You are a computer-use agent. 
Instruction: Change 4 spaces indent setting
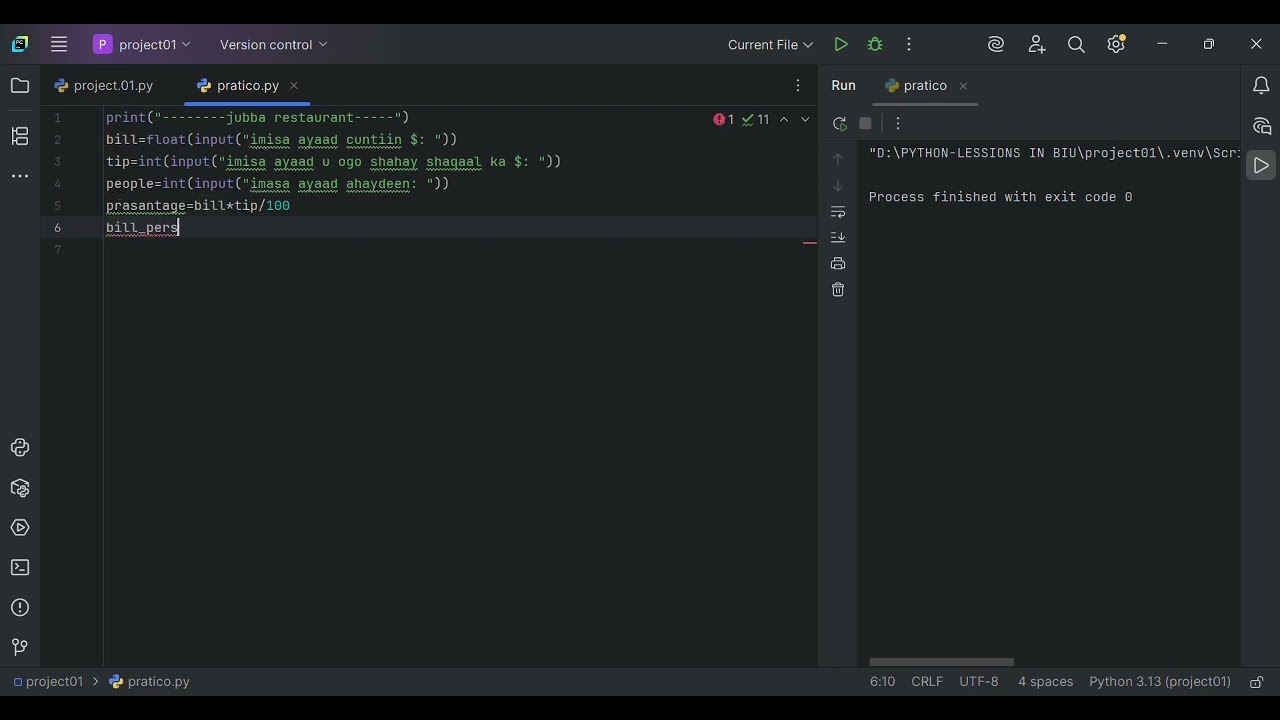click(1045, 682)
